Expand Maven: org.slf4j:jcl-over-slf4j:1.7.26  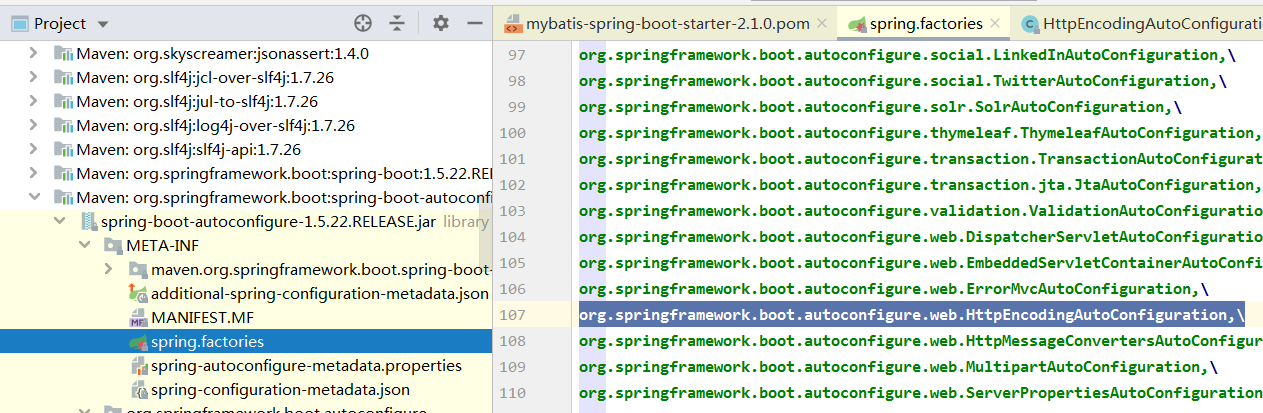point(34,78)
